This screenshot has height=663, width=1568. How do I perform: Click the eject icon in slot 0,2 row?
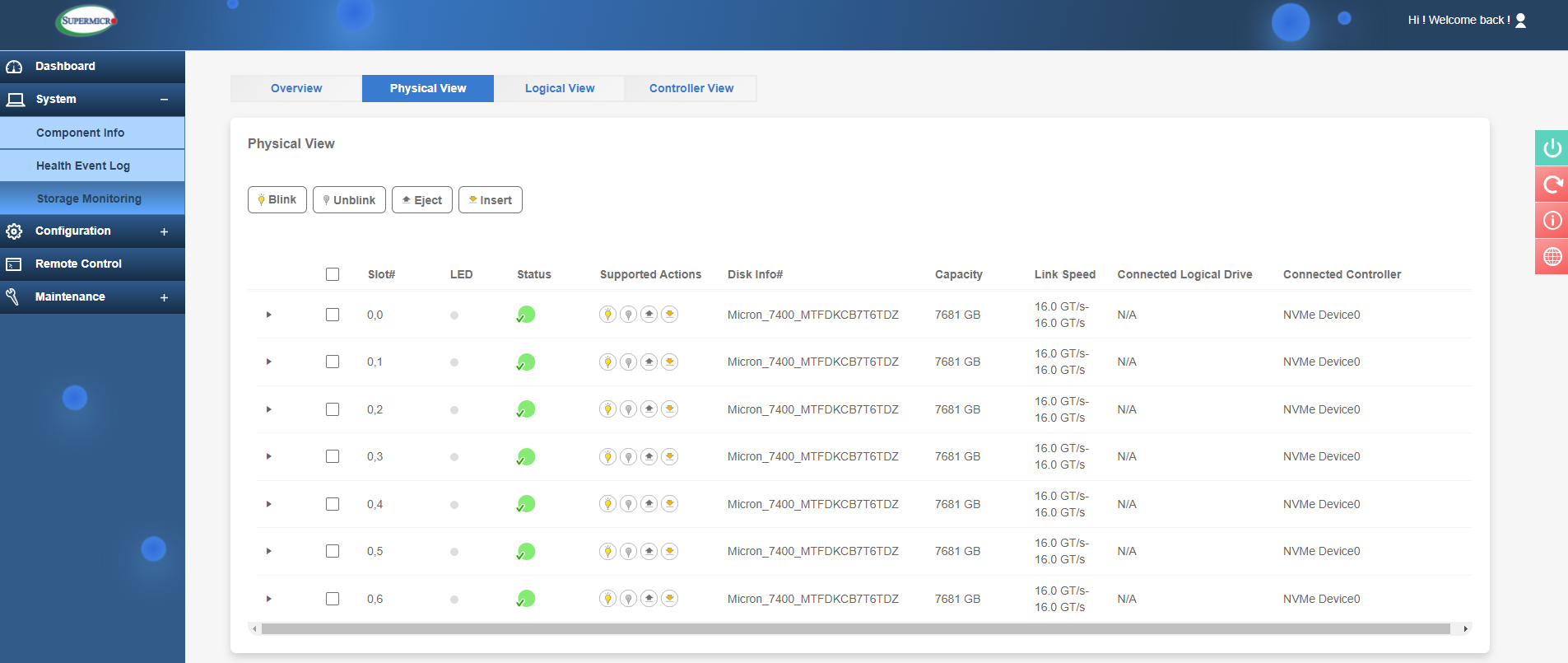coord(649,409)
